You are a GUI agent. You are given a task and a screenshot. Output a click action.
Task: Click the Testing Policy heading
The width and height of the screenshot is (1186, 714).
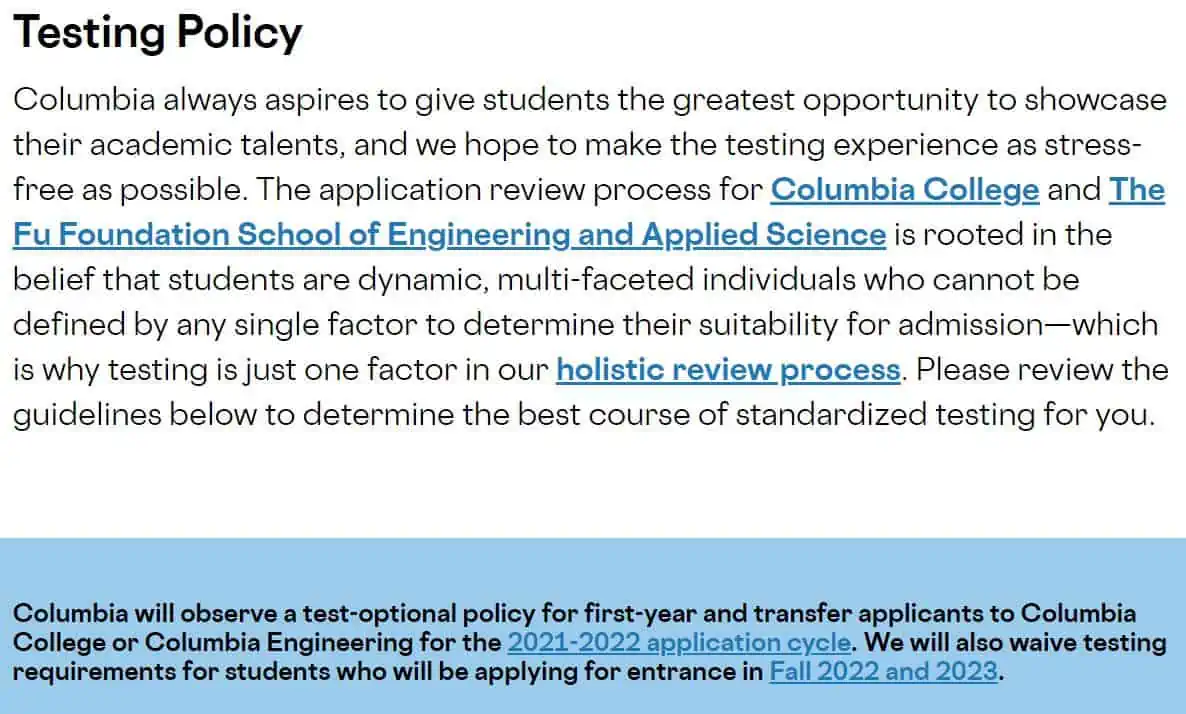157,33
